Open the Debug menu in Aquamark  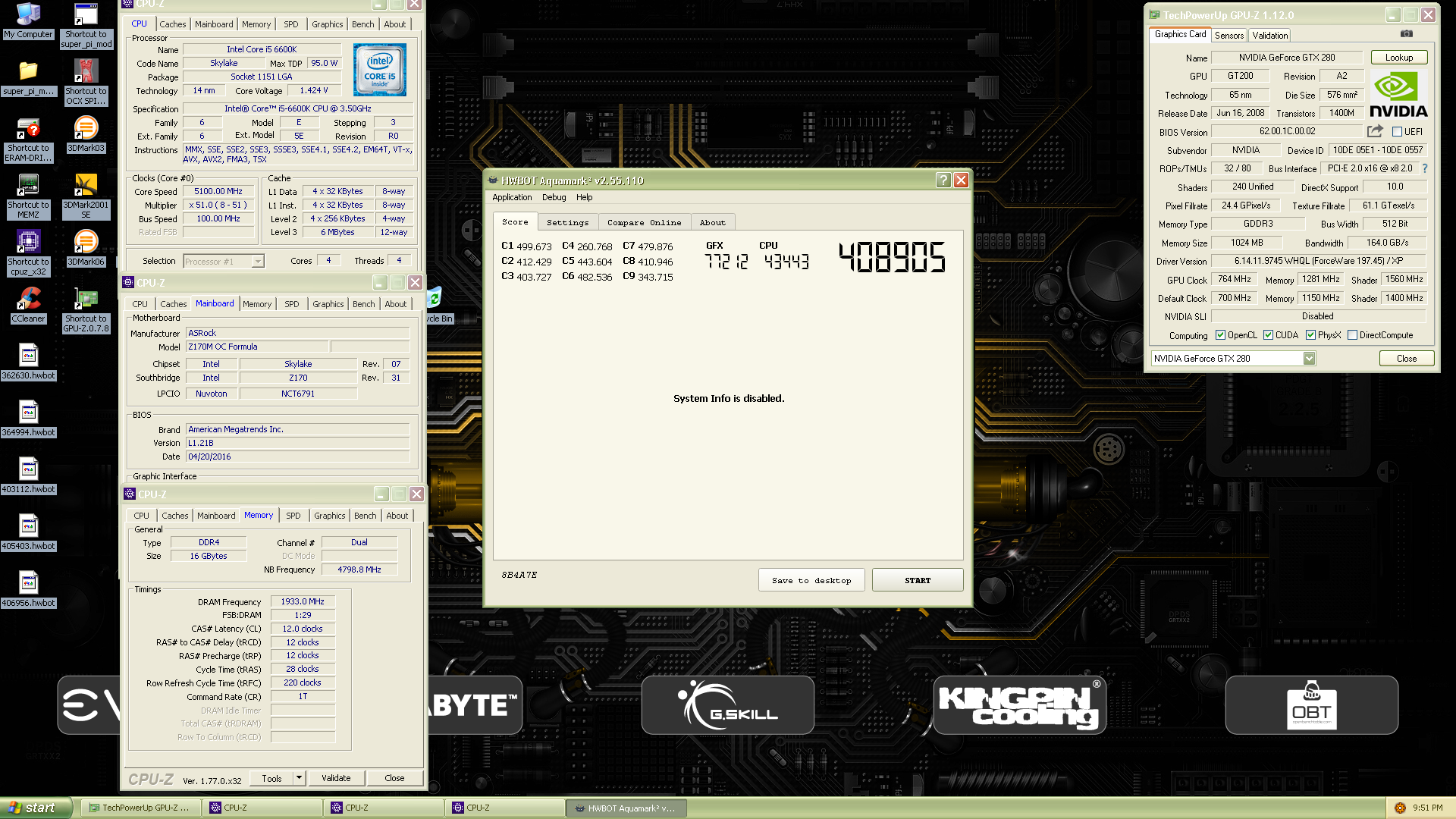click(x=554, y=197)
